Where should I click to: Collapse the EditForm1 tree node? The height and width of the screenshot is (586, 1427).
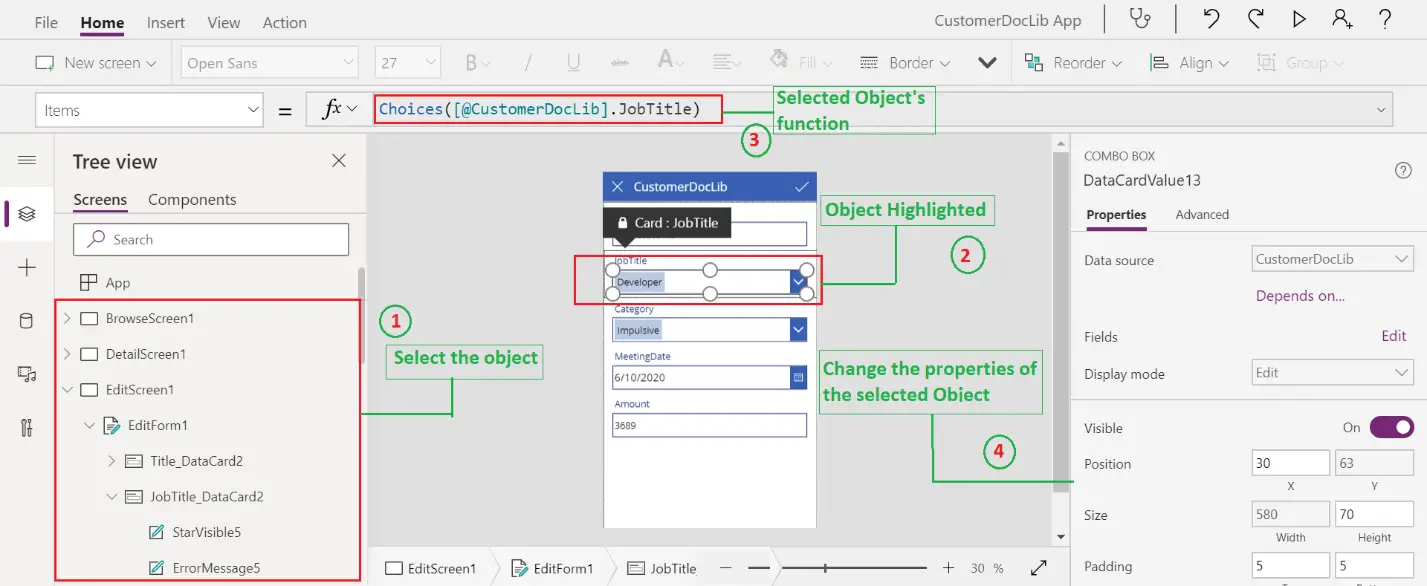89,425
